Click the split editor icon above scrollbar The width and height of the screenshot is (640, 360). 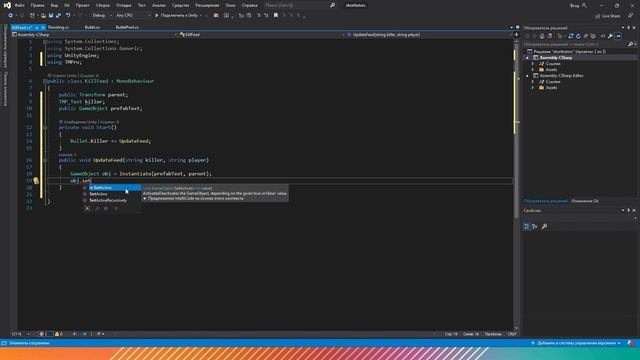[516, 35]
